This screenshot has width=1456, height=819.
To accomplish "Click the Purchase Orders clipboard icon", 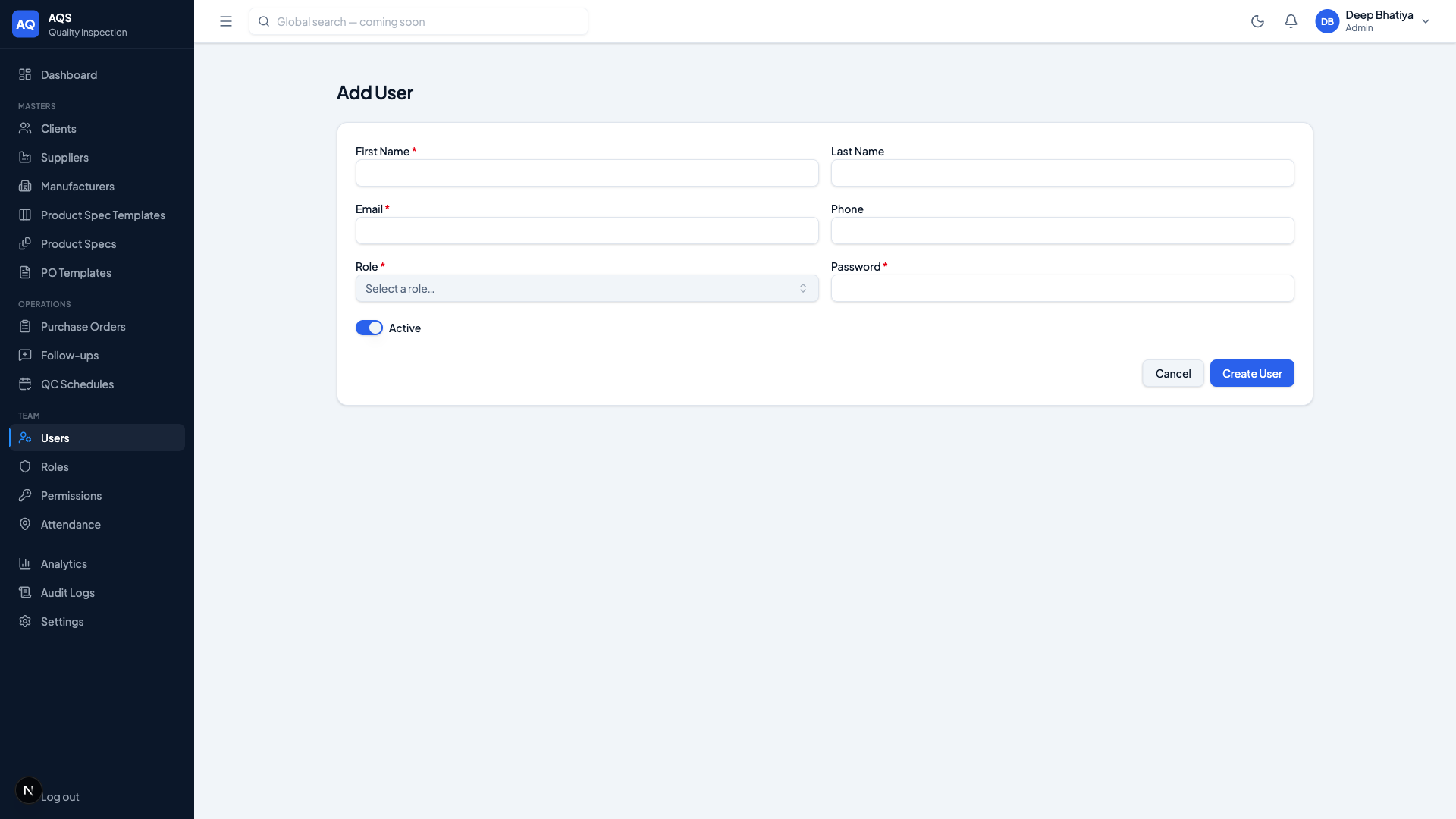I will tap(25, 326).
